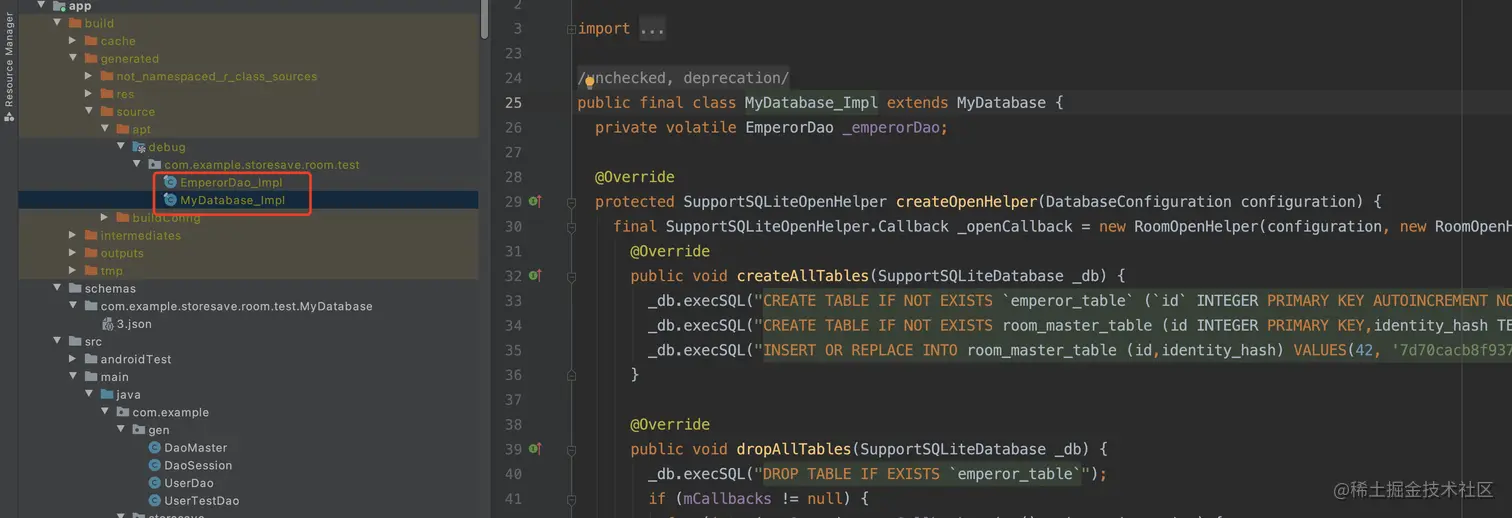Click the 3.json file icon
This screenshot has height=518, width=1512.
click(107, 324)
